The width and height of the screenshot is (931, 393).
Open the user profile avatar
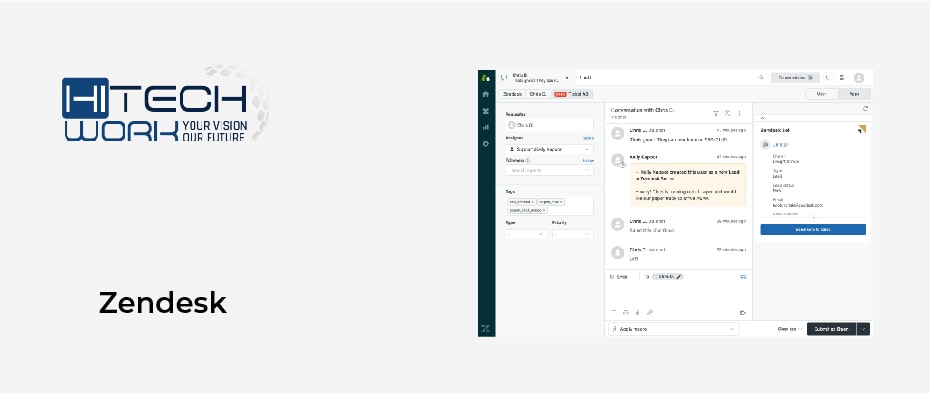tap(859, 78)
